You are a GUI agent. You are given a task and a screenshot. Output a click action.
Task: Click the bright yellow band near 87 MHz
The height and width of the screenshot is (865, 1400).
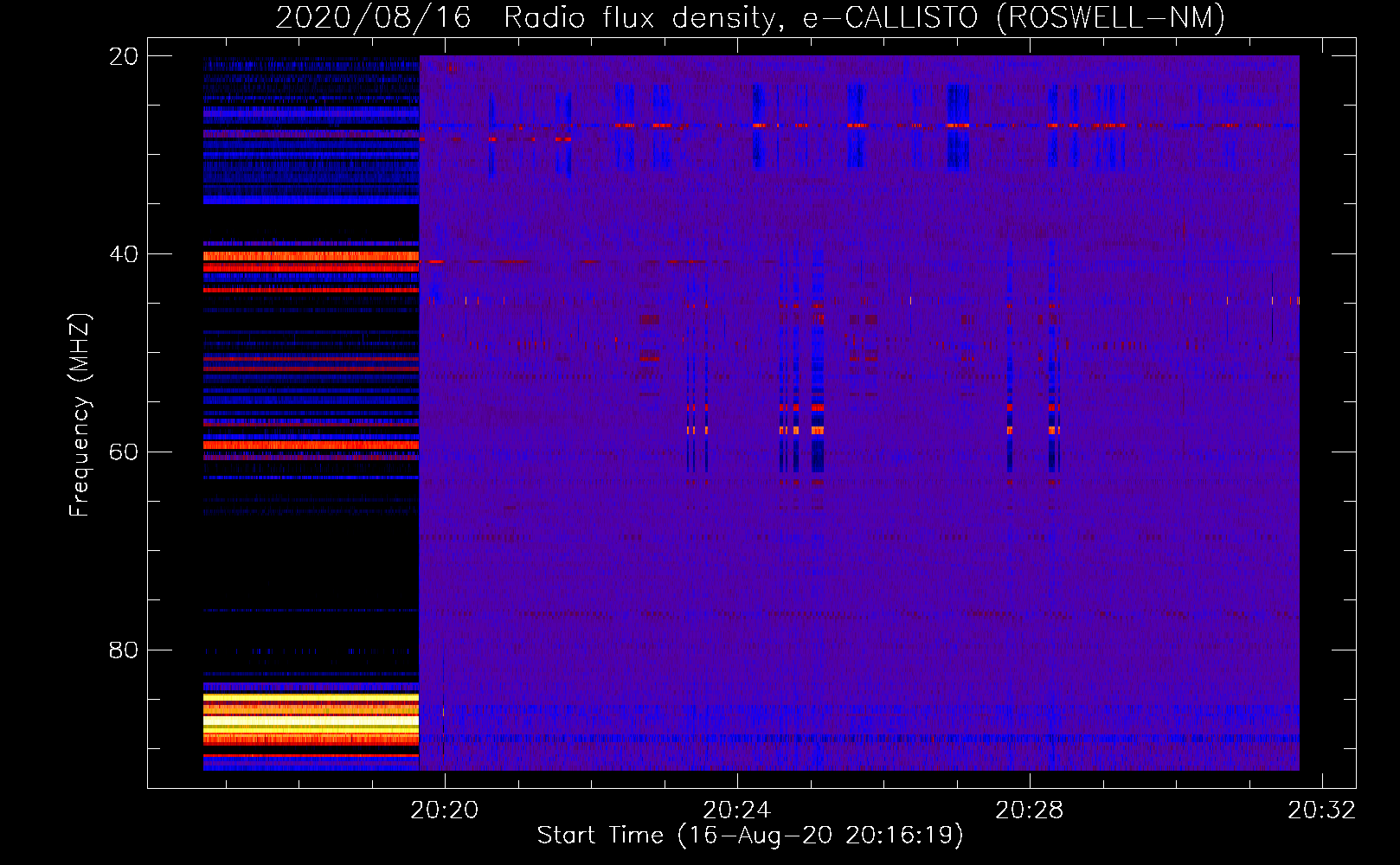pos(311,719)
